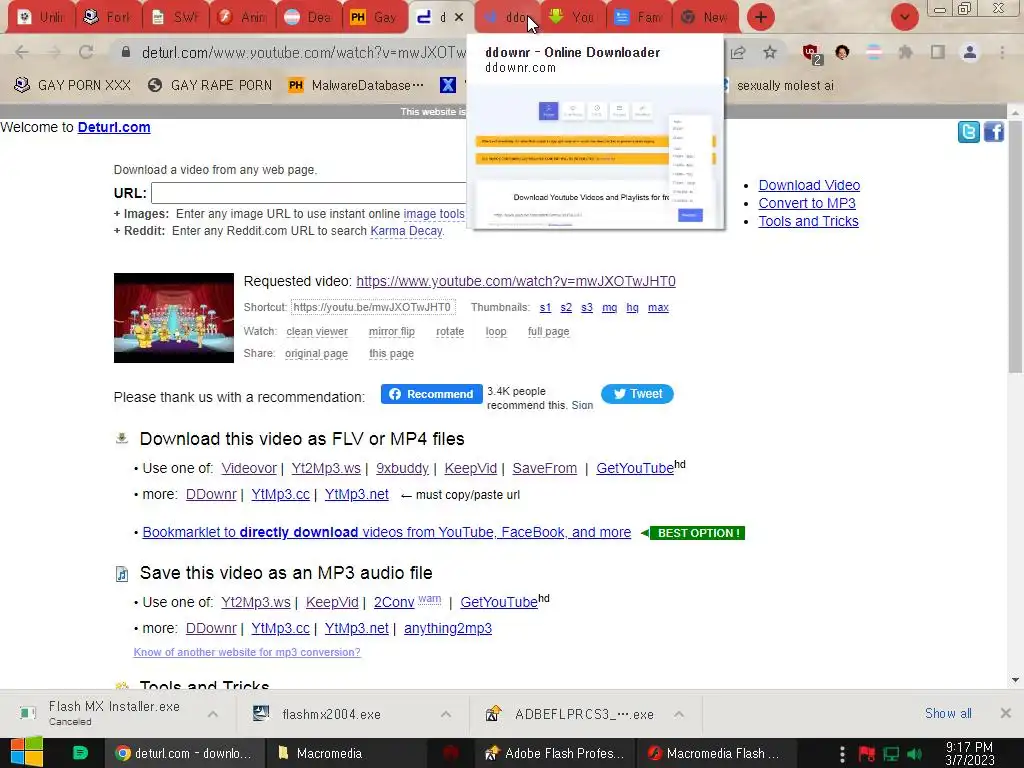1024x768 pixels.
Task: Toggle the browser side panel icon
Action: coord(938,52)
